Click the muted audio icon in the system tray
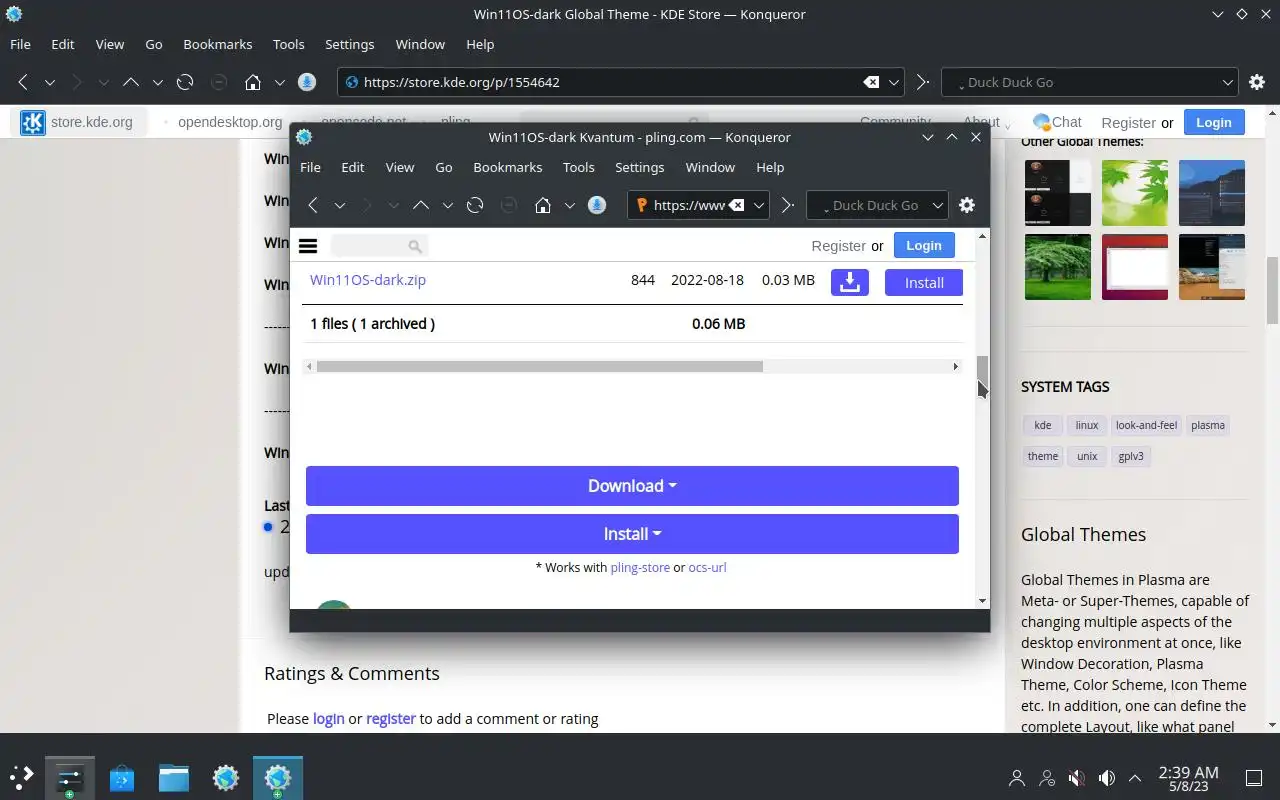 coord(1077,777)
